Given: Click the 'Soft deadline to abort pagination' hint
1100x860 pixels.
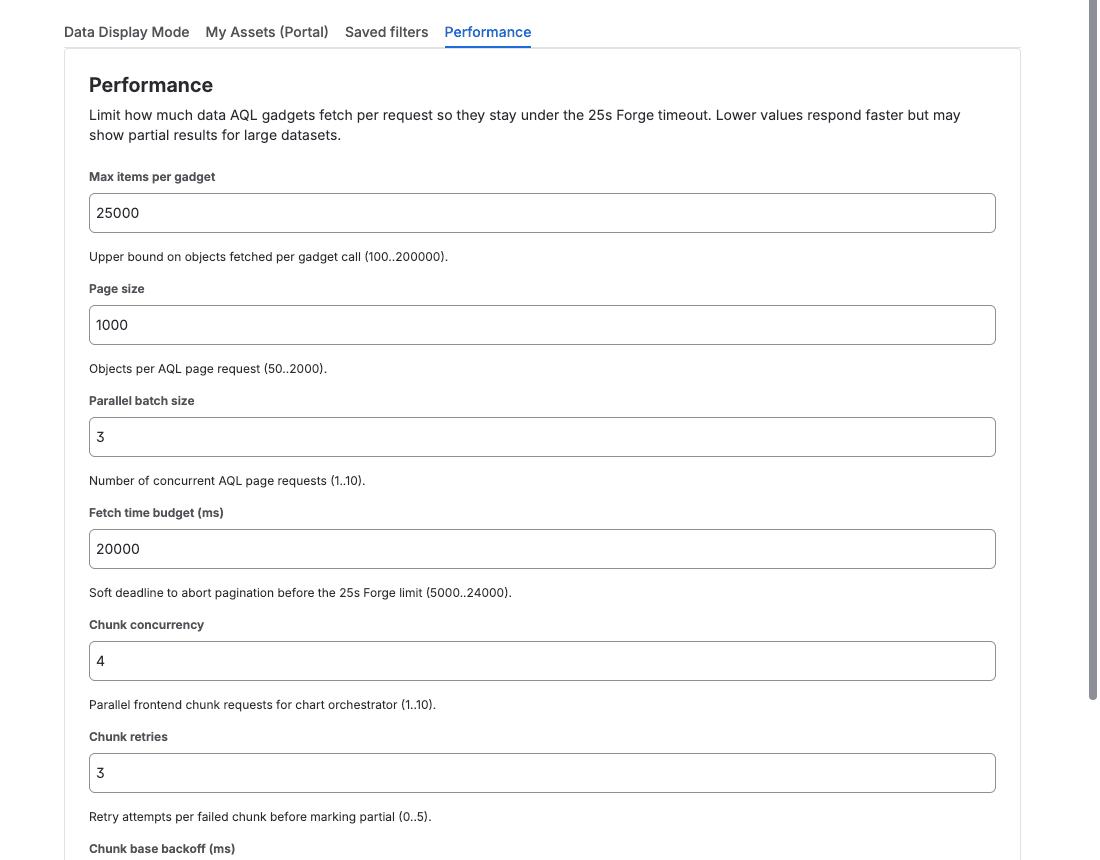Looking at the screenshot, I should click(x=300, y=593).
